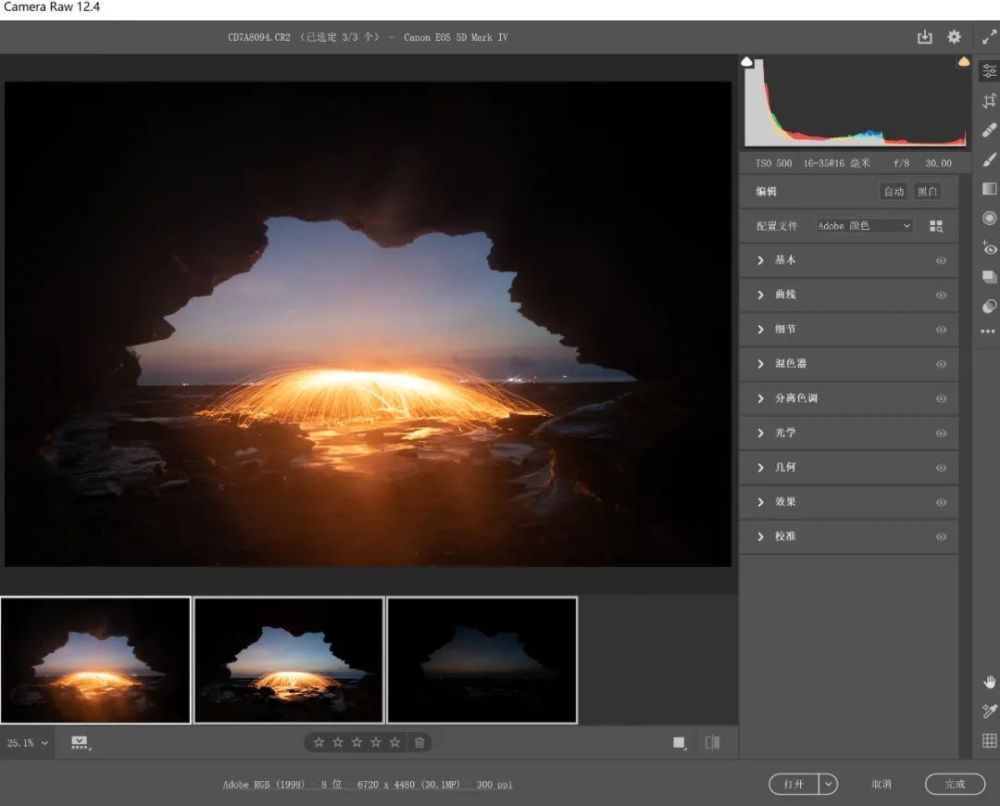Image resolution: width=1000 pixels, height=806 pixels.
Task: Toggle visibility eye for 混色器 panel
Action: click(x=941, y=364)
